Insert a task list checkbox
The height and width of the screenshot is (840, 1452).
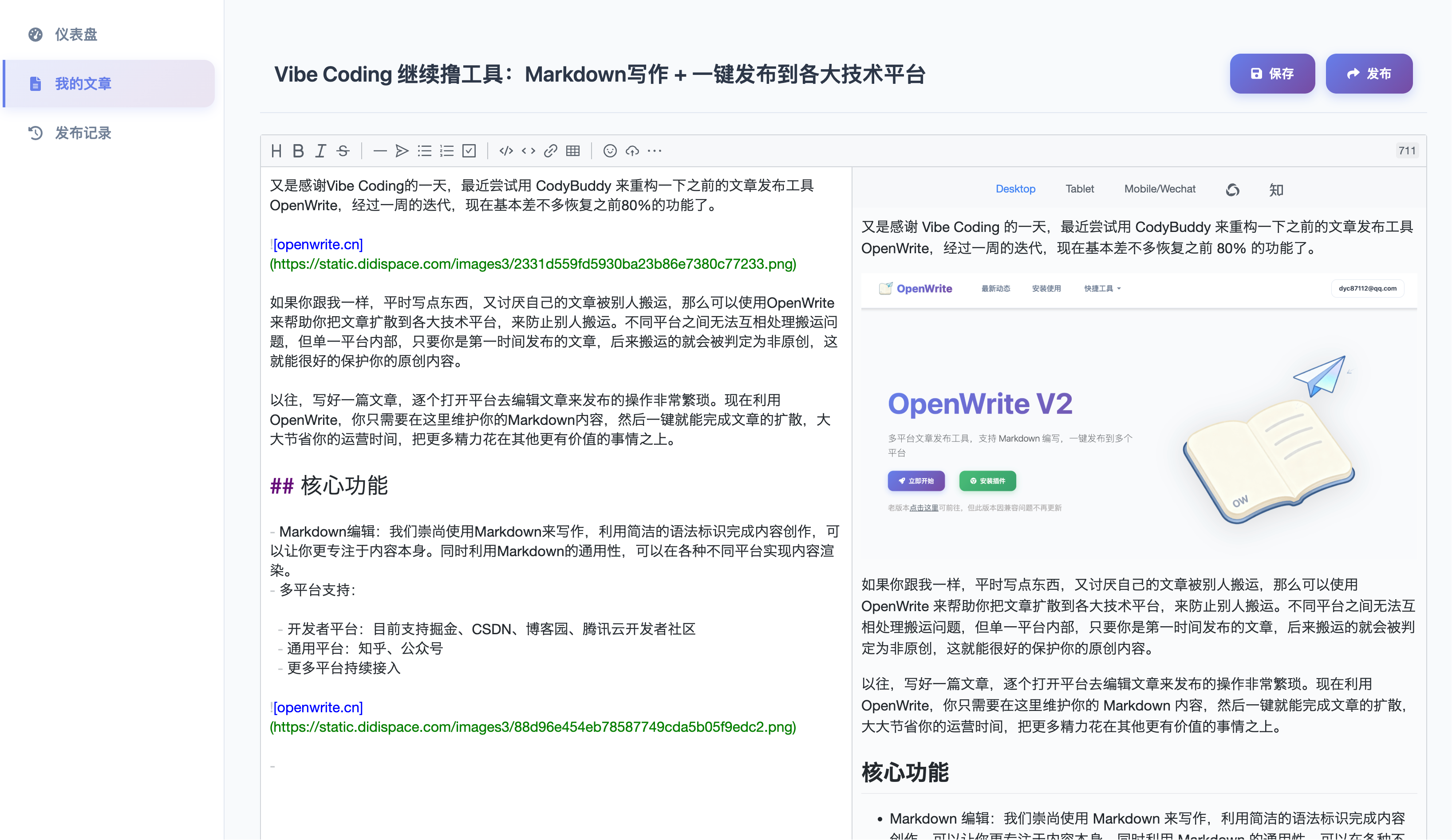469,151
